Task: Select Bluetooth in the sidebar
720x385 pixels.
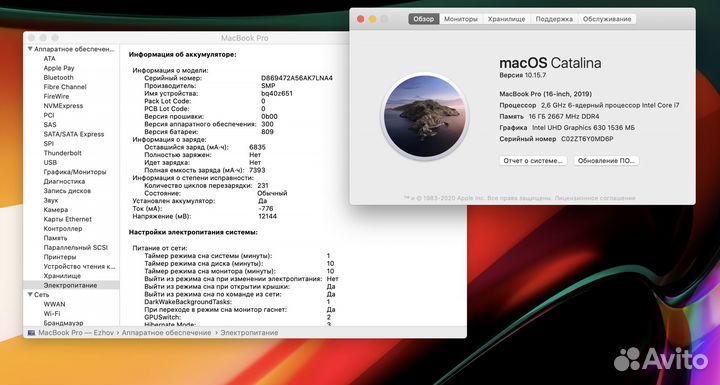Action: click(58, 77)
